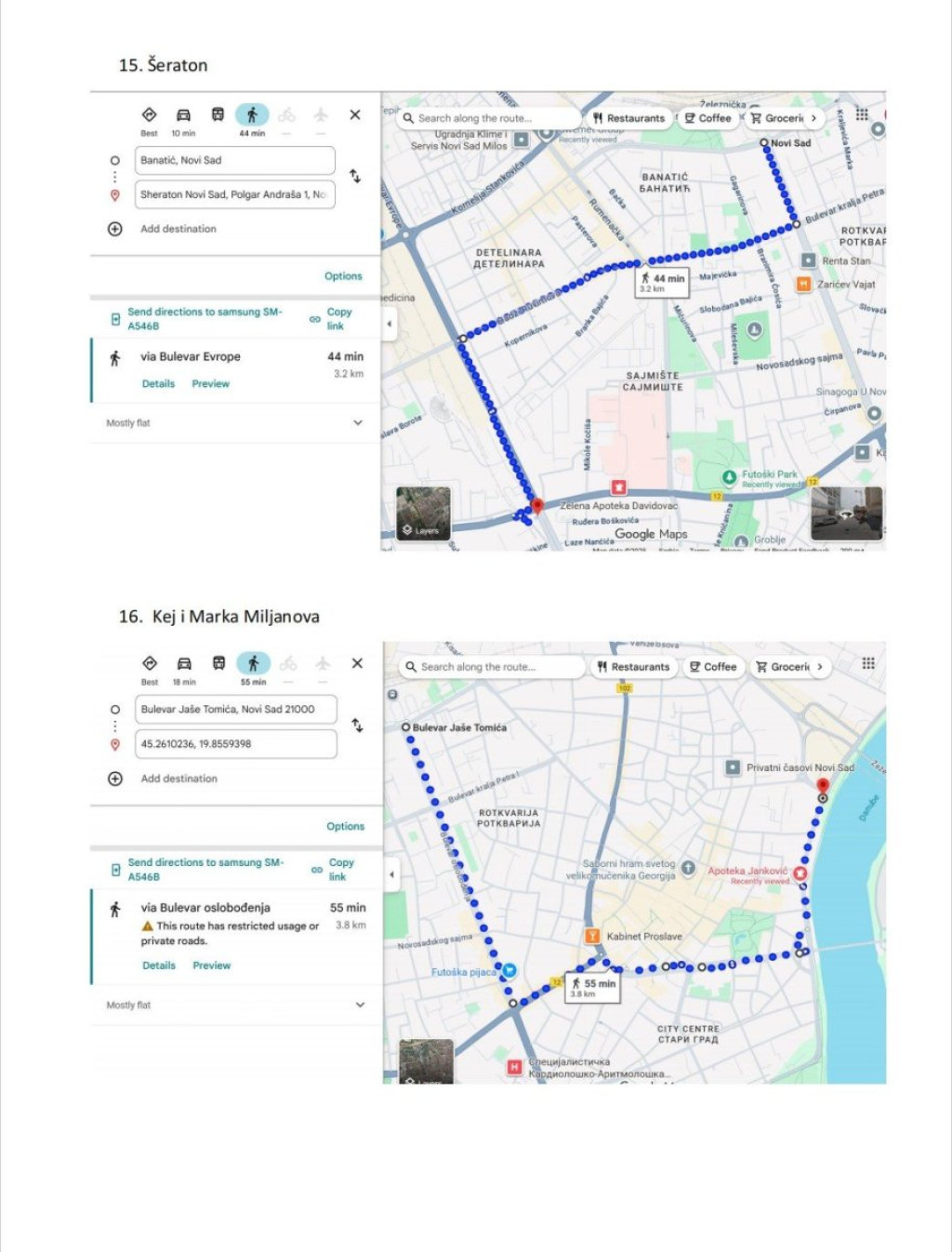Screen dimensions: 952x1252
Task: Click the Banatić, Novi Sad starting point field
Action: point(235,160)
